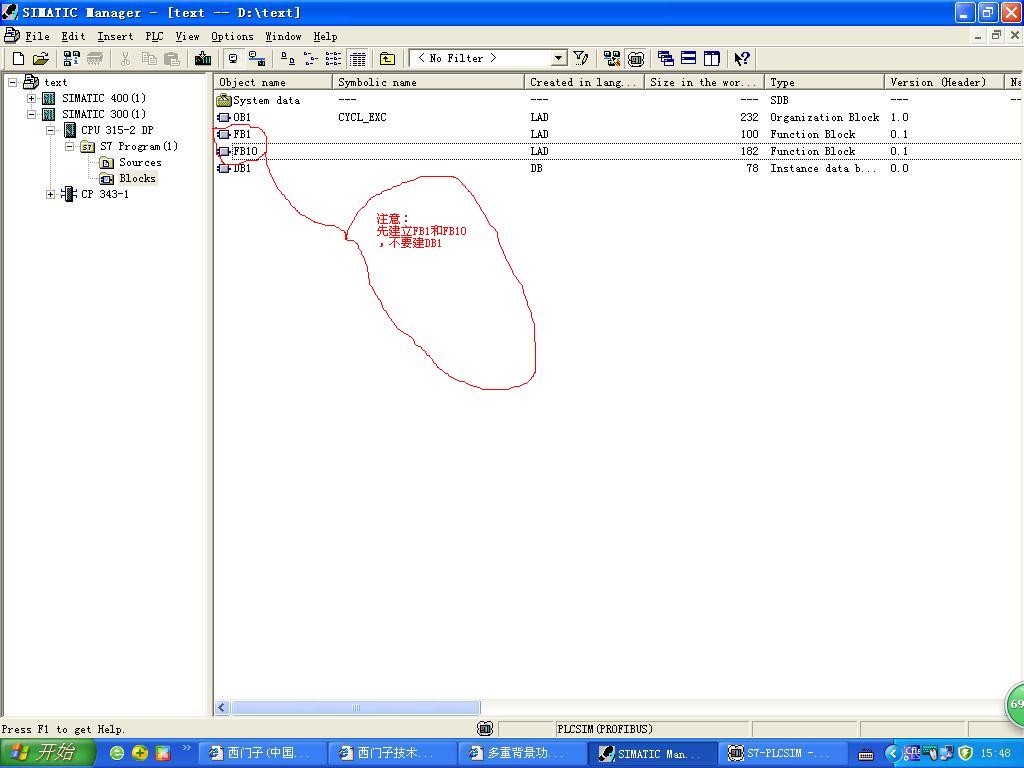Open the Window menu
The height and width of the screenshot is (768, 1024).
[283, 37]
